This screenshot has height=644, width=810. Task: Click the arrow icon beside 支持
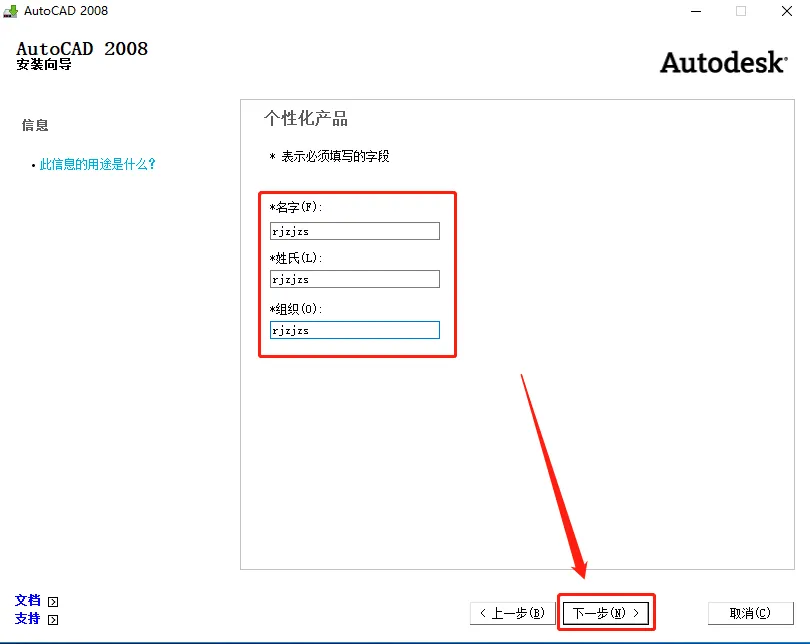click(x=53, y=620)
